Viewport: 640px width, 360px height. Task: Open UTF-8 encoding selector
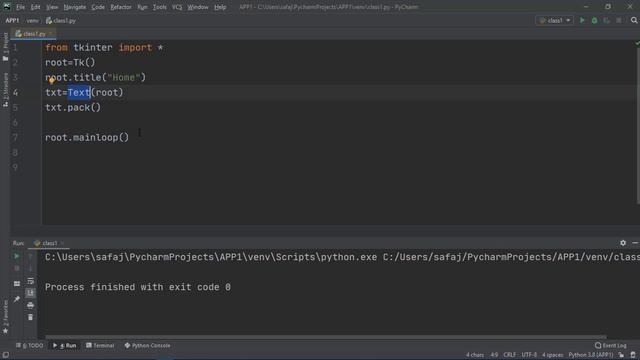(x=529, y=355)
